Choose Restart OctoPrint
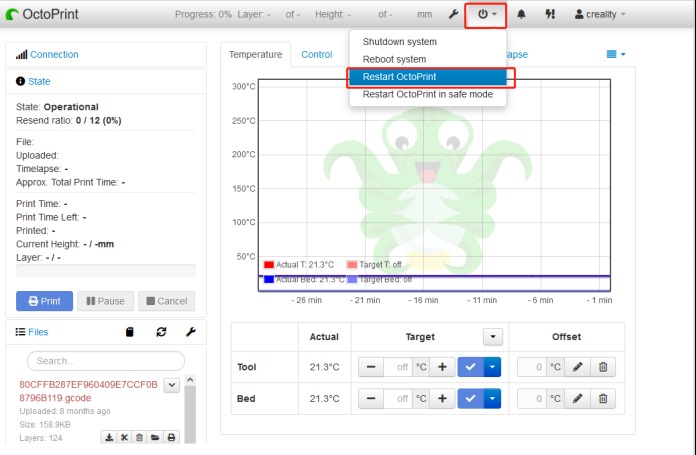Image resolution: width=696 pixels, height=455 pixels. (427, 77)
